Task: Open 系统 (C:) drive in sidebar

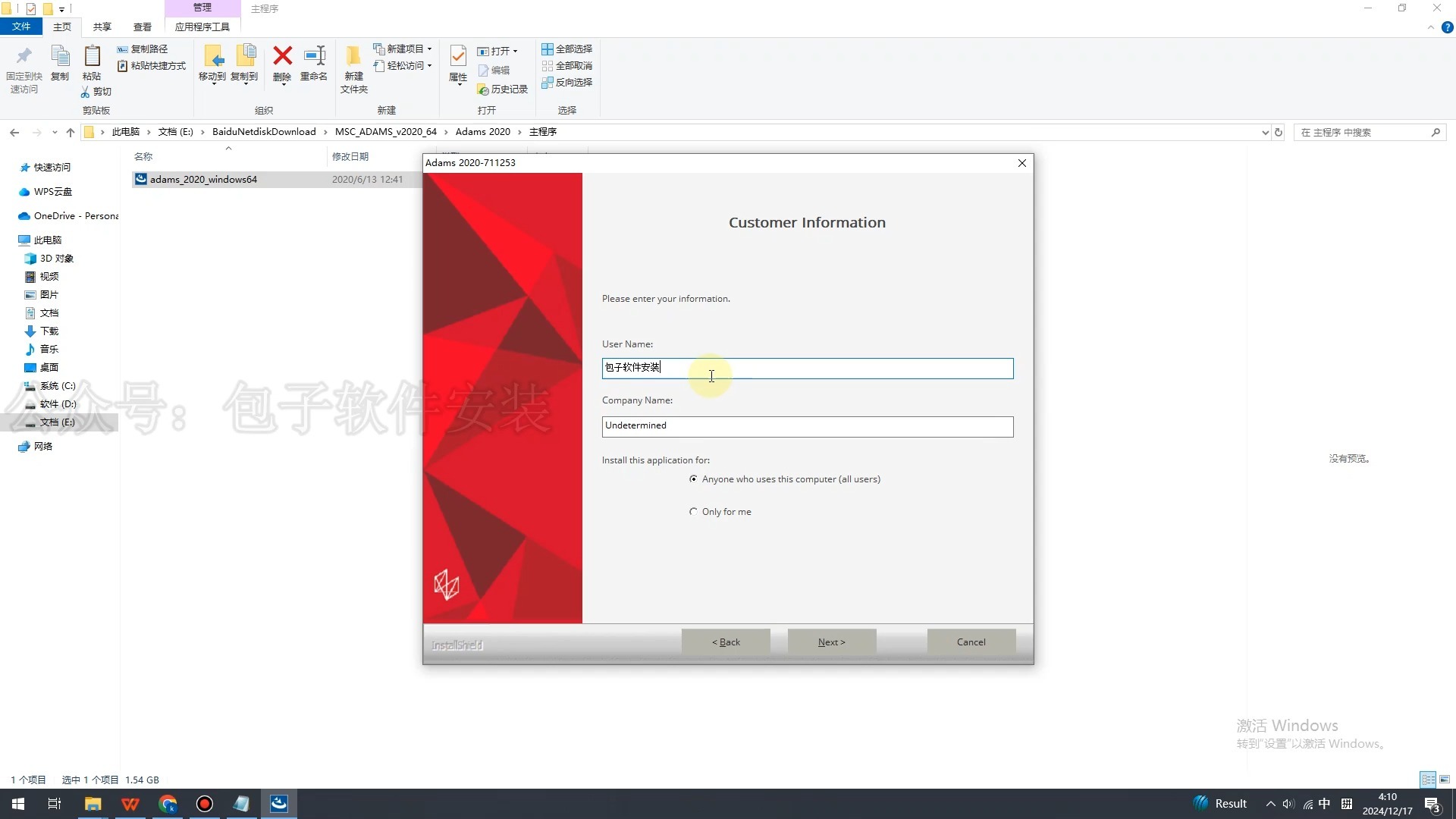Action: (58, 386)
